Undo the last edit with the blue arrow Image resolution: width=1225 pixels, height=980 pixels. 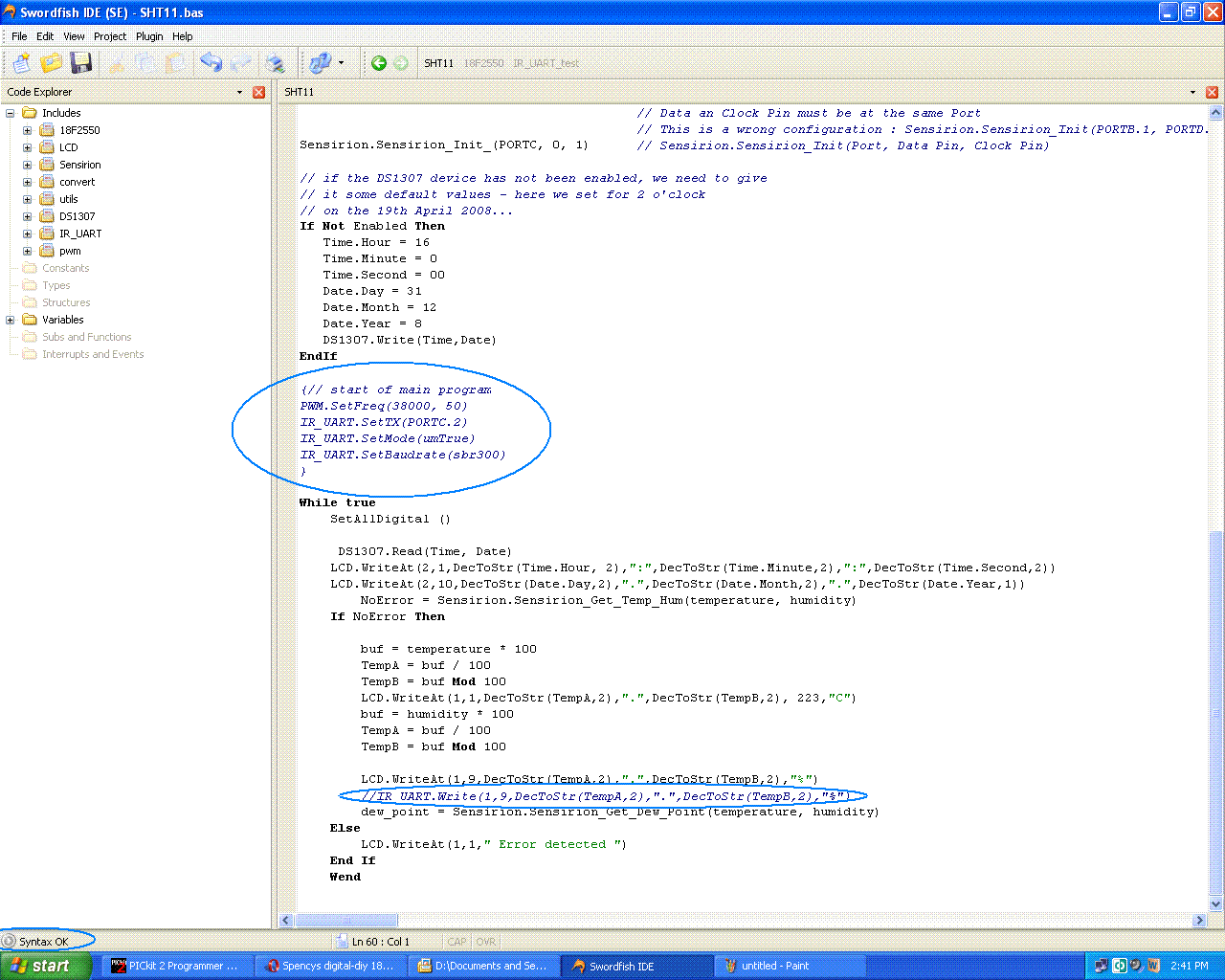point(211,63)
